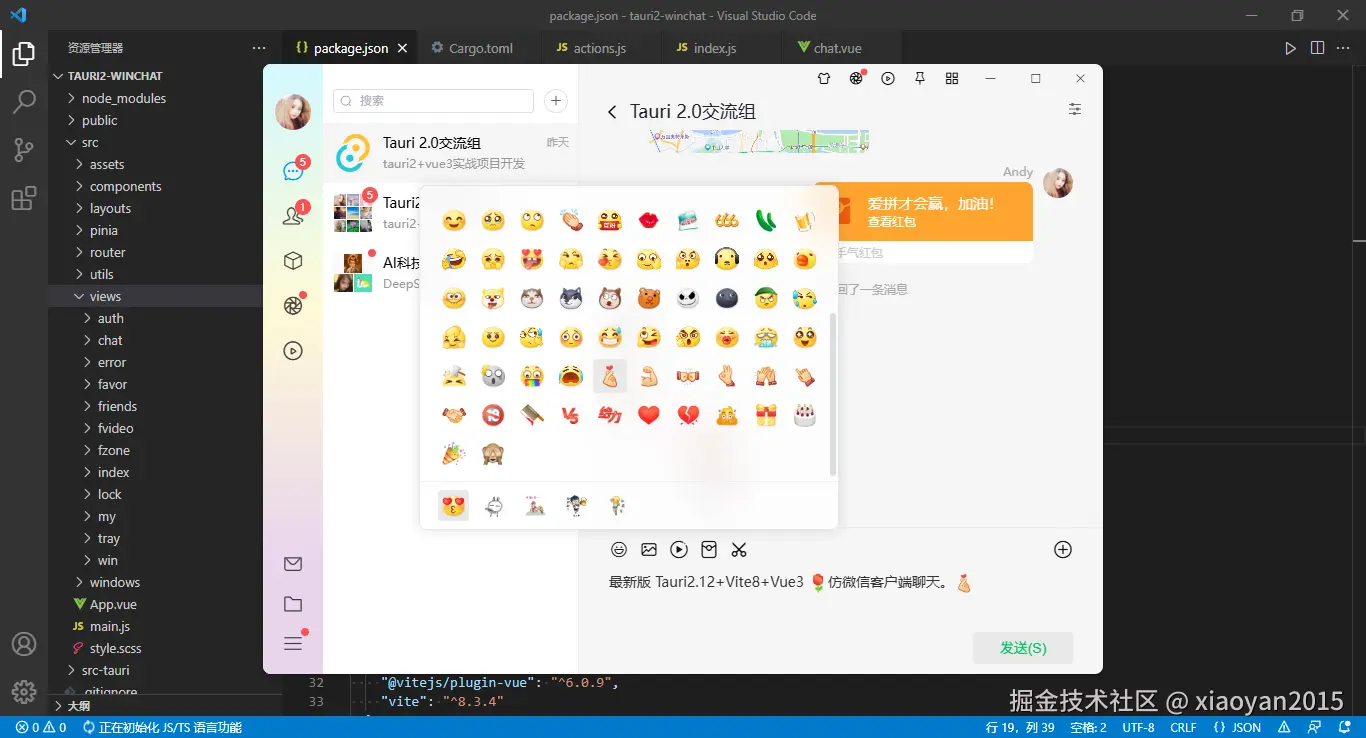This screenshot has width=1366, height=738.
Task: Open VS Code Search view
Action: 24,102
